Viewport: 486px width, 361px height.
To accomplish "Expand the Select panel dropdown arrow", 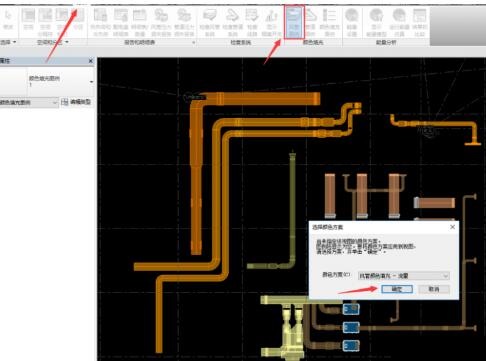I will [x=15, y=42].
